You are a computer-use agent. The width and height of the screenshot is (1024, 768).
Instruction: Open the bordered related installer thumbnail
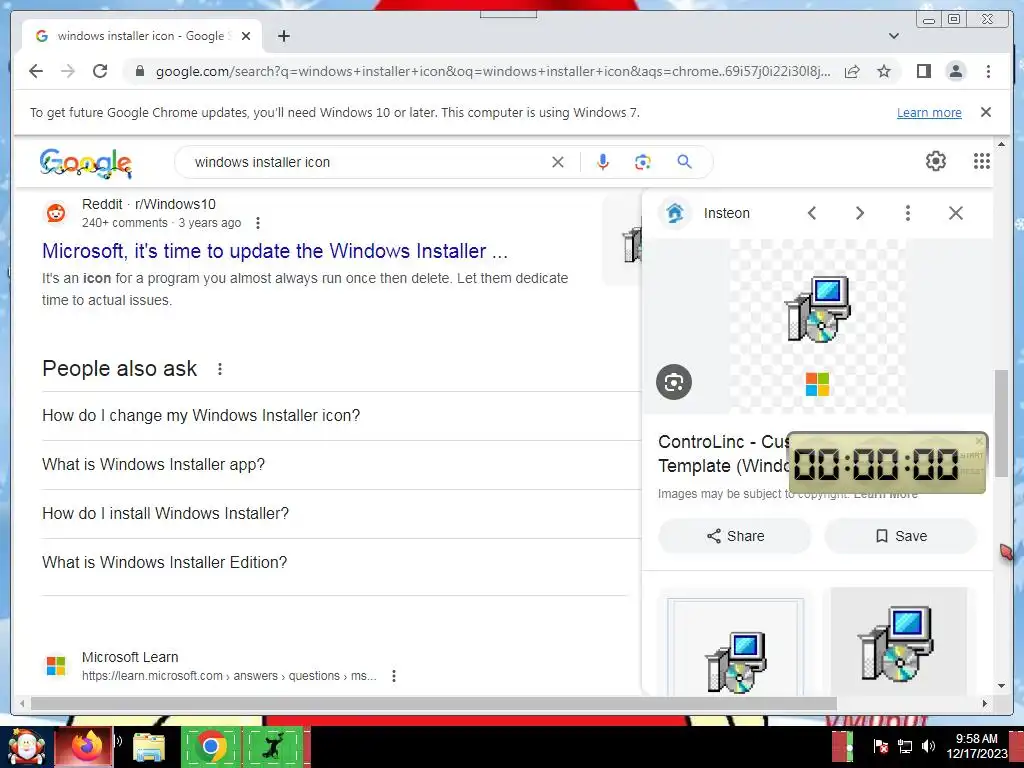[735, 645]
